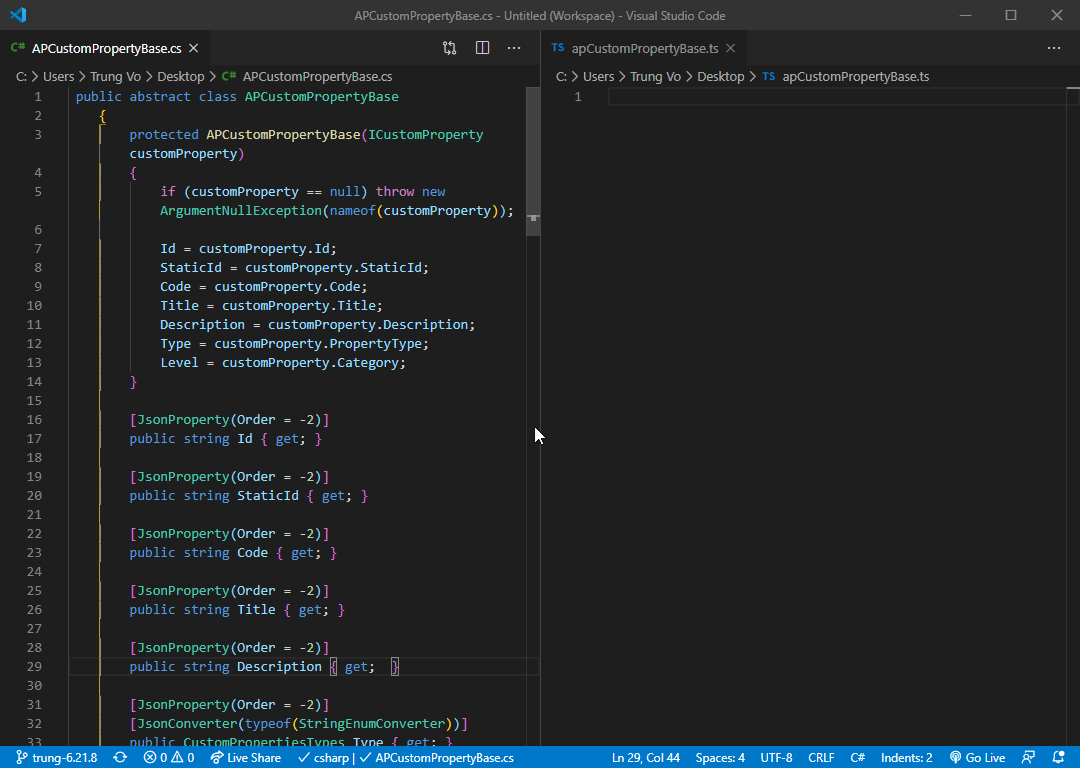The width and height of the screenshot is (1080, 768).
Task: Place cursor in empty line 1 of TS editor
Action: (838, 96)
